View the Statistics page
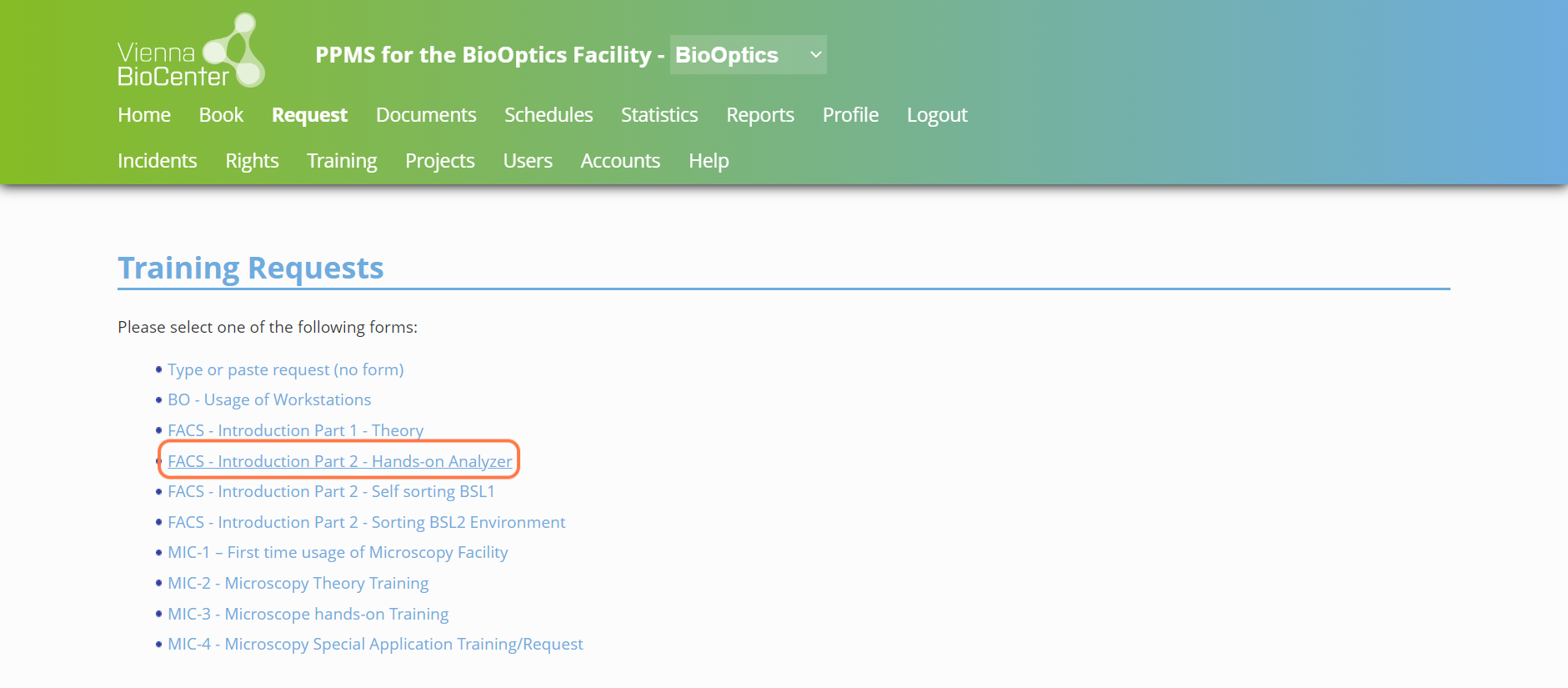 click(x=659, y=115)
